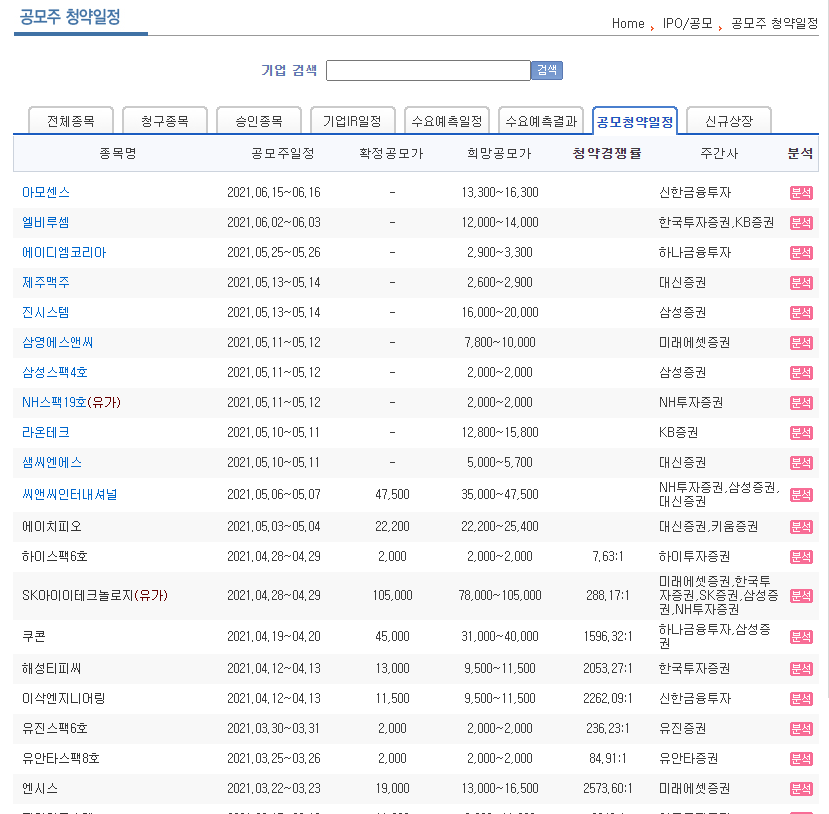This screenshot has height=814, width=829.
Task: Click the 분석 icon for 유안타스팩8호
Action: [801, 759]
